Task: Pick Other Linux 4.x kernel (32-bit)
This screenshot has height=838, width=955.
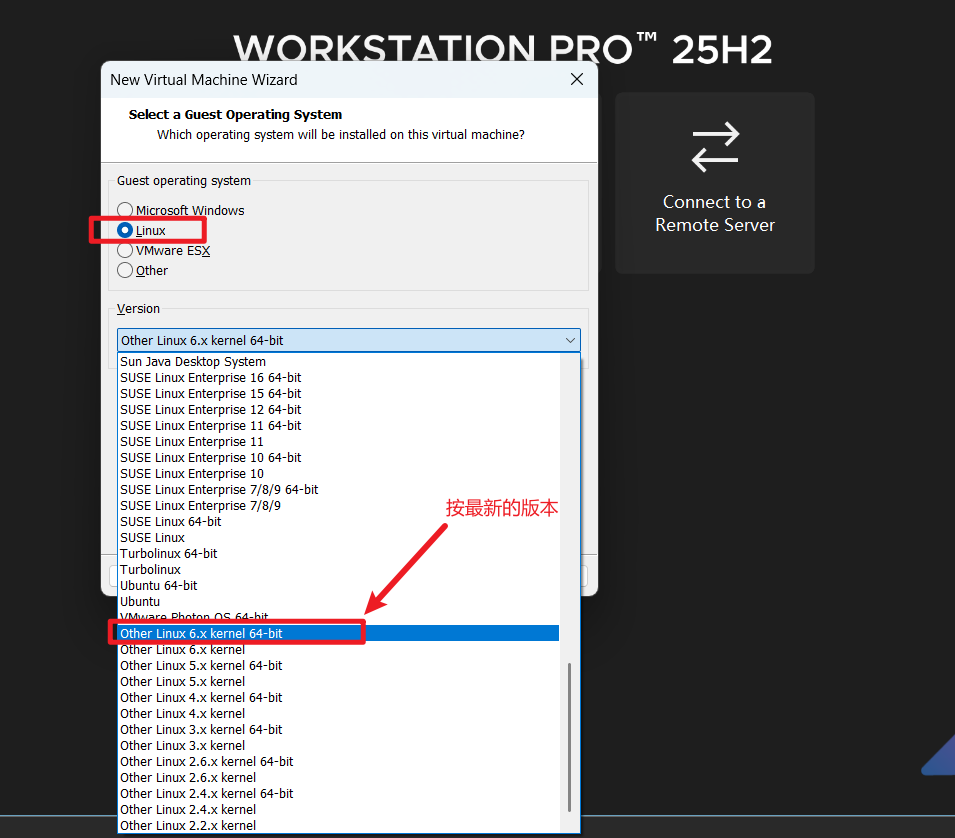Action: [339, 714]
